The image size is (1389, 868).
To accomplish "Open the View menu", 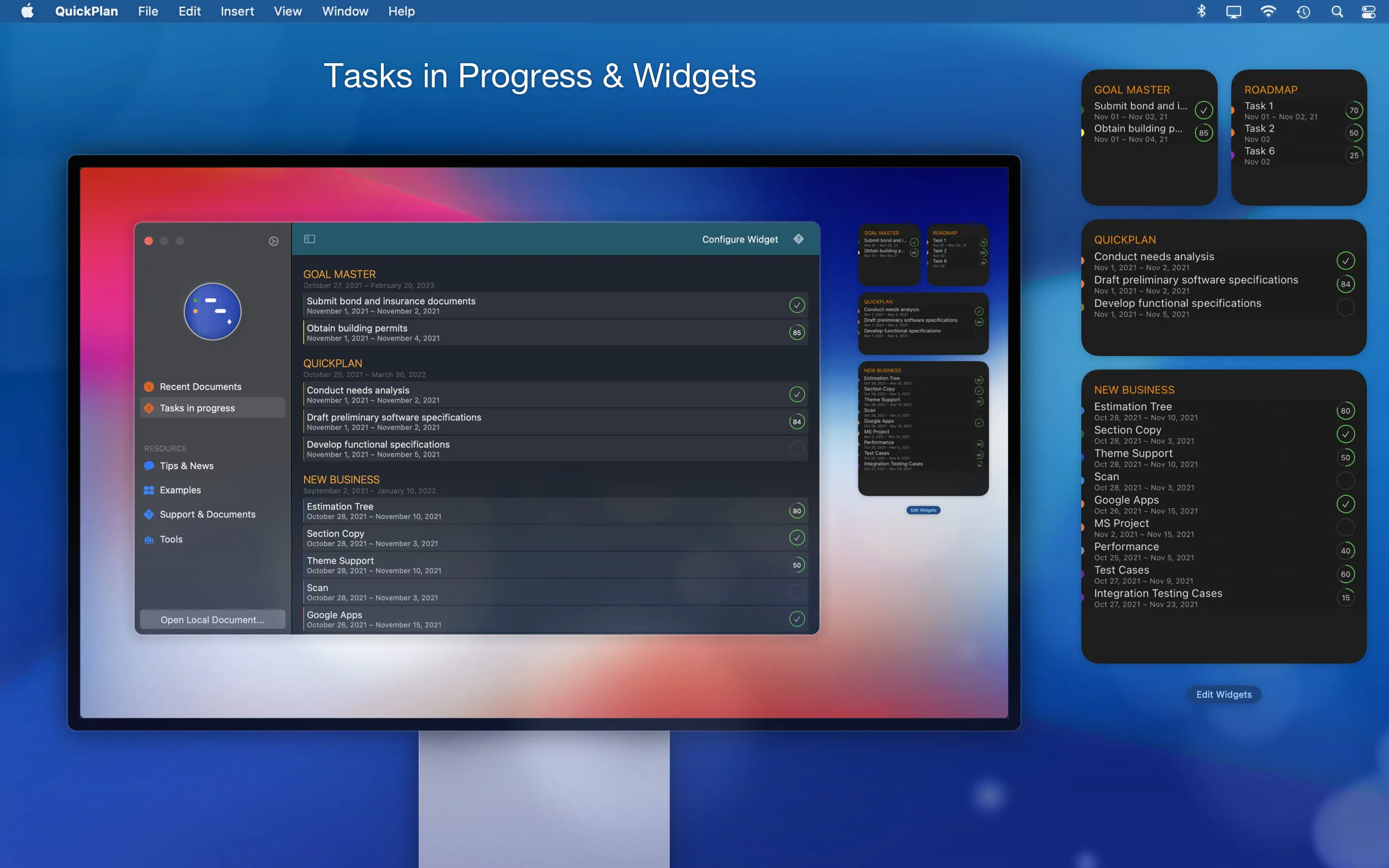I will [x=287, y=12].
